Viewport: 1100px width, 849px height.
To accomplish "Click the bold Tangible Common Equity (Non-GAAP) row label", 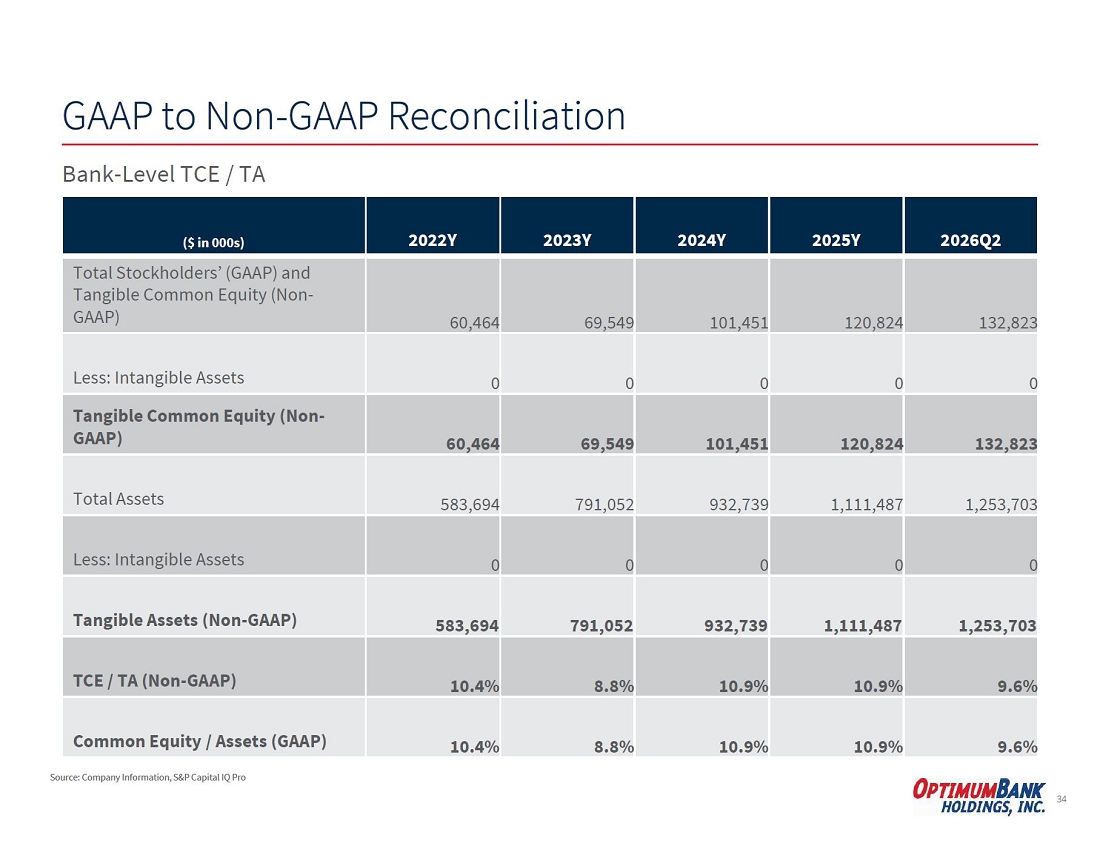I will [x=199, y=427].
